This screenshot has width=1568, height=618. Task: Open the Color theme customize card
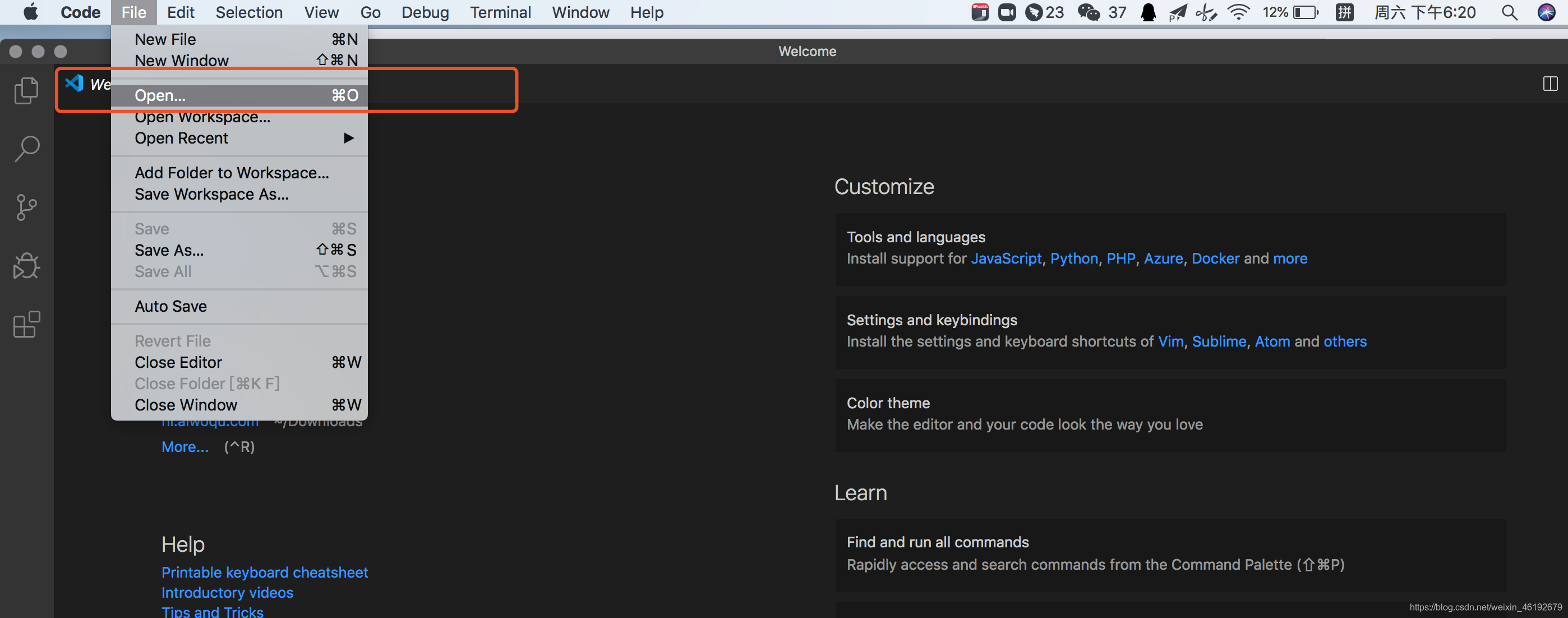point(1170,414)
